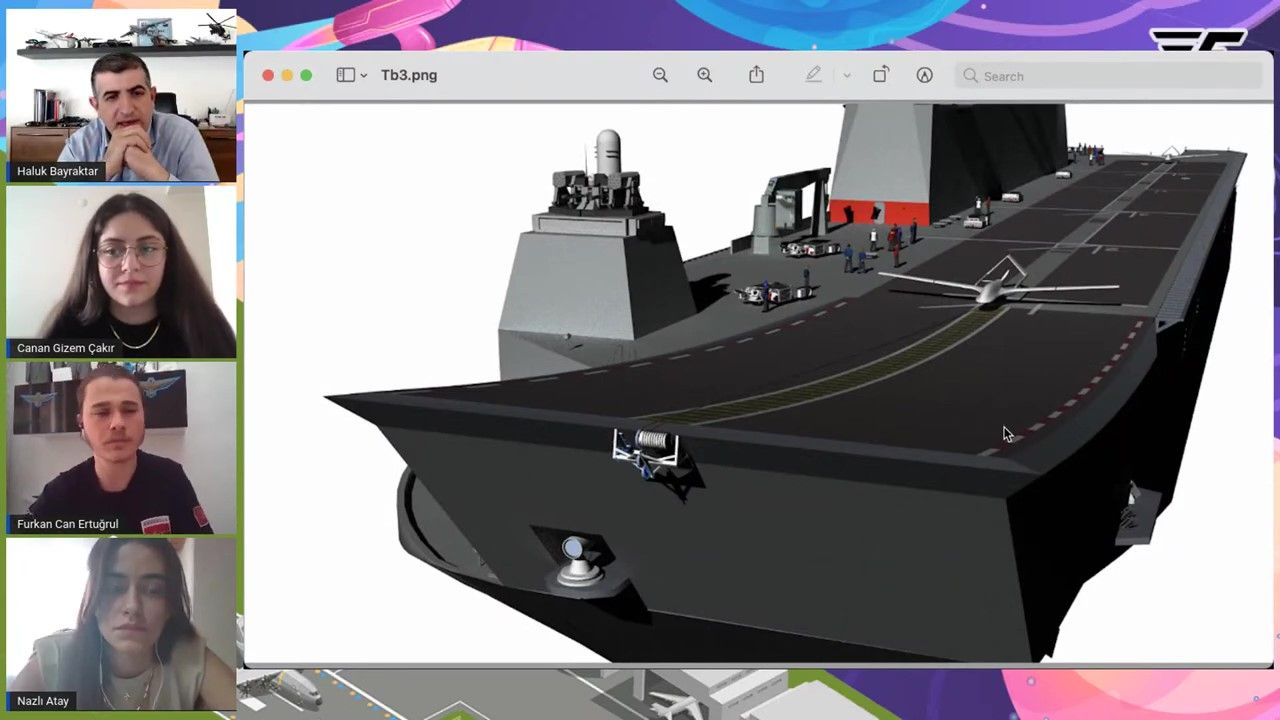Click the Canan Gizem Çakır name label
This screenshot has height=720, width=1280.
pyautogui.click(x=66, y=348)
